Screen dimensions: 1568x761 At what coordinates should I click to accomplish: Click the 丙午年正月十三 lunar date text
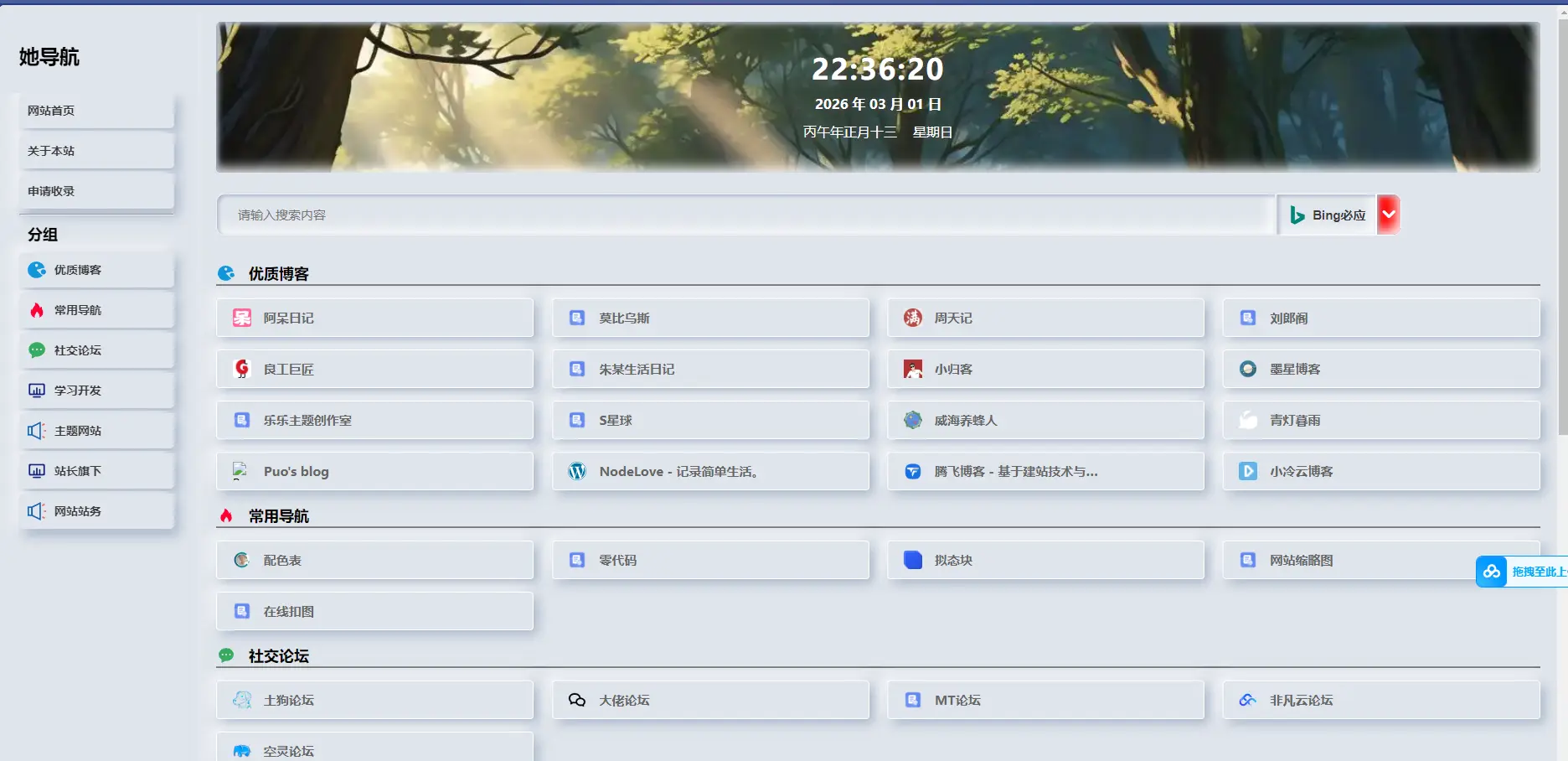pos(850,132)
